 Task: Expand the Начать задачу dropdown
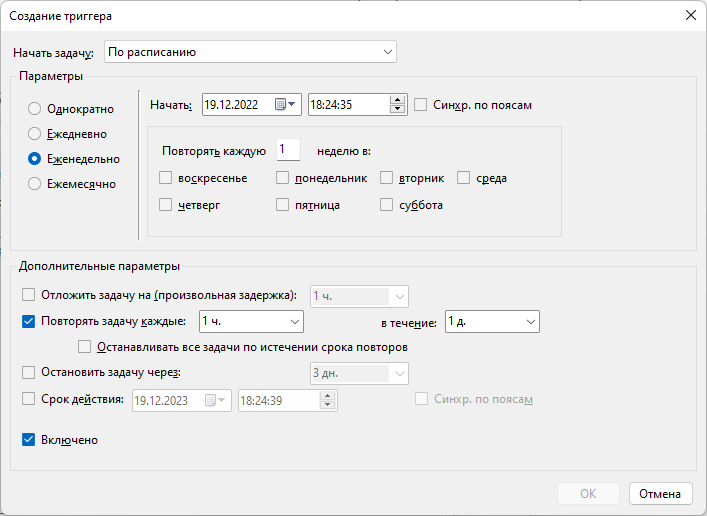pyautogui.click(x=250, y=52)
